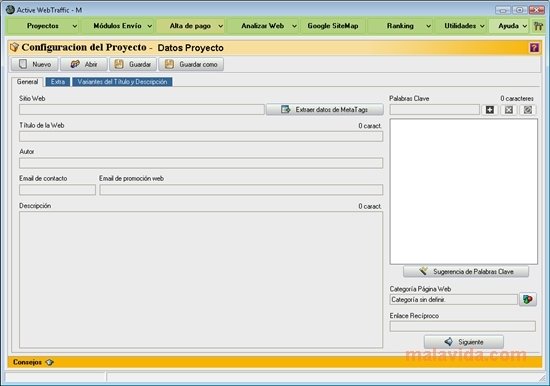Click the Abrir button
The width and height of the screenshot is (550, 386).
[x=84, y=64]
